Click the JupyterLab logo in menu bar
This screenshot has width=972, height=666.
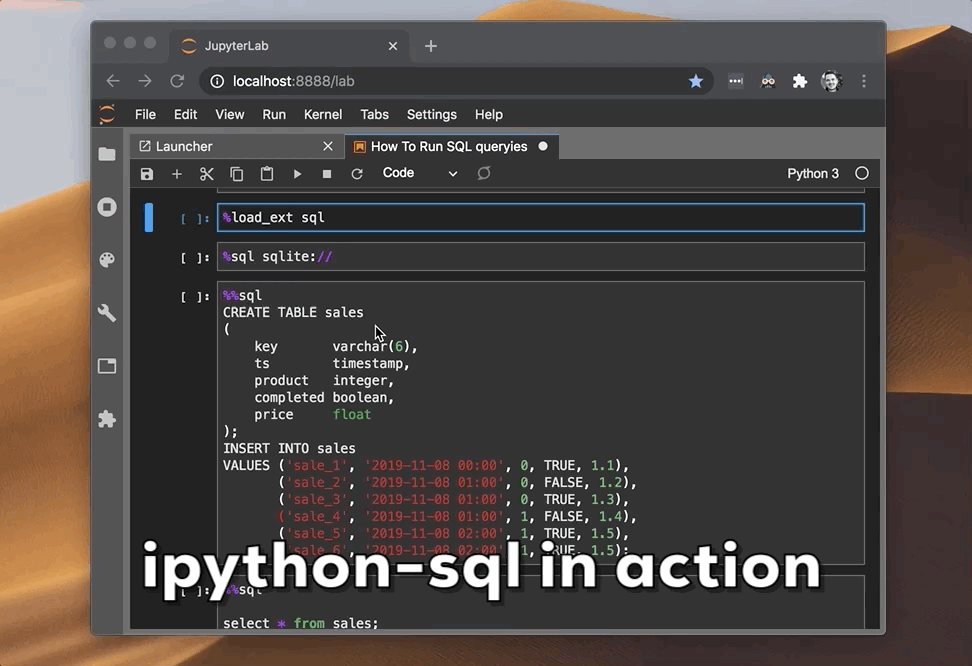coord(107,114)
